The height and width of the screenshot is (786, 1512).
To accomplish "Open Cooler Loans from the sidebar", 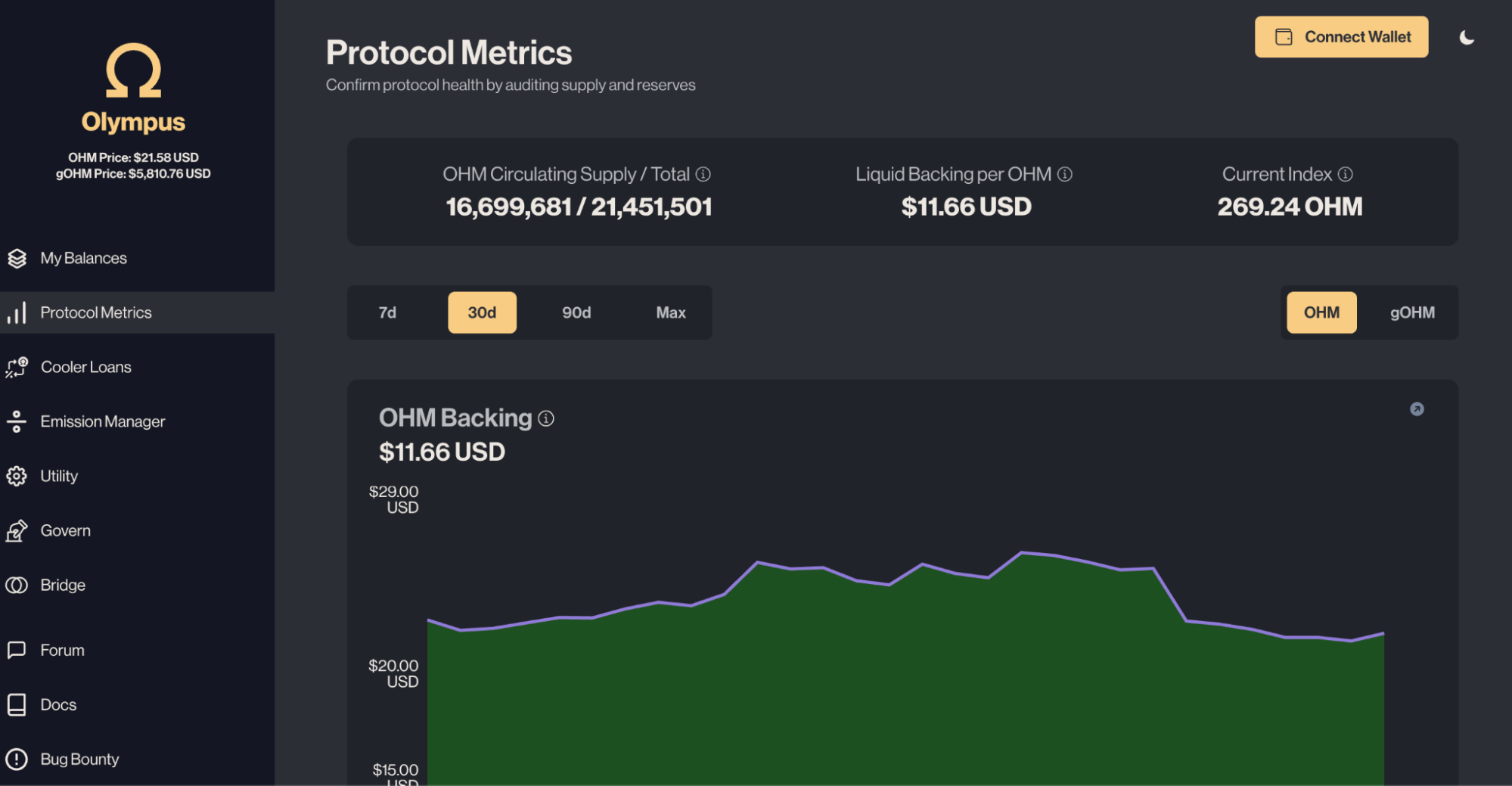I will tap(17, 367).
